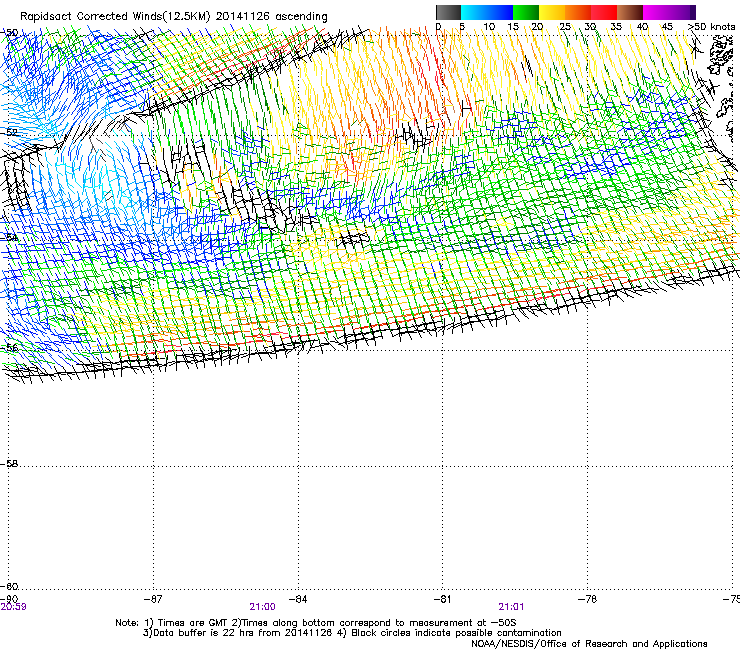Select the yellow 20-25 knots legend swatch

click(x=552, y=12)
